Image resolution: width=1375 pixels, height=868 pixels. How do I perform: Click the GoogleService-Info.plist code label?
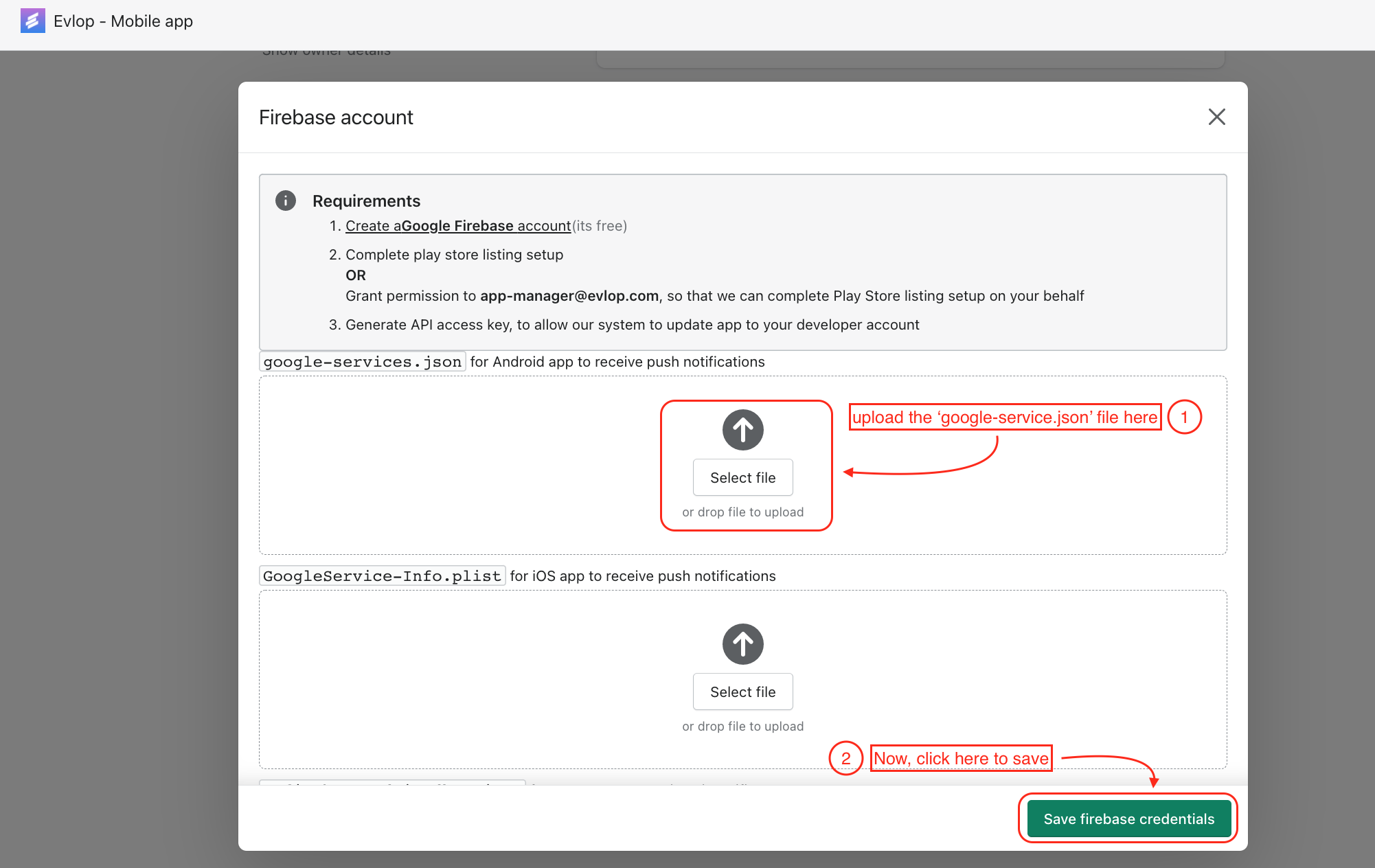click(382, 576)
